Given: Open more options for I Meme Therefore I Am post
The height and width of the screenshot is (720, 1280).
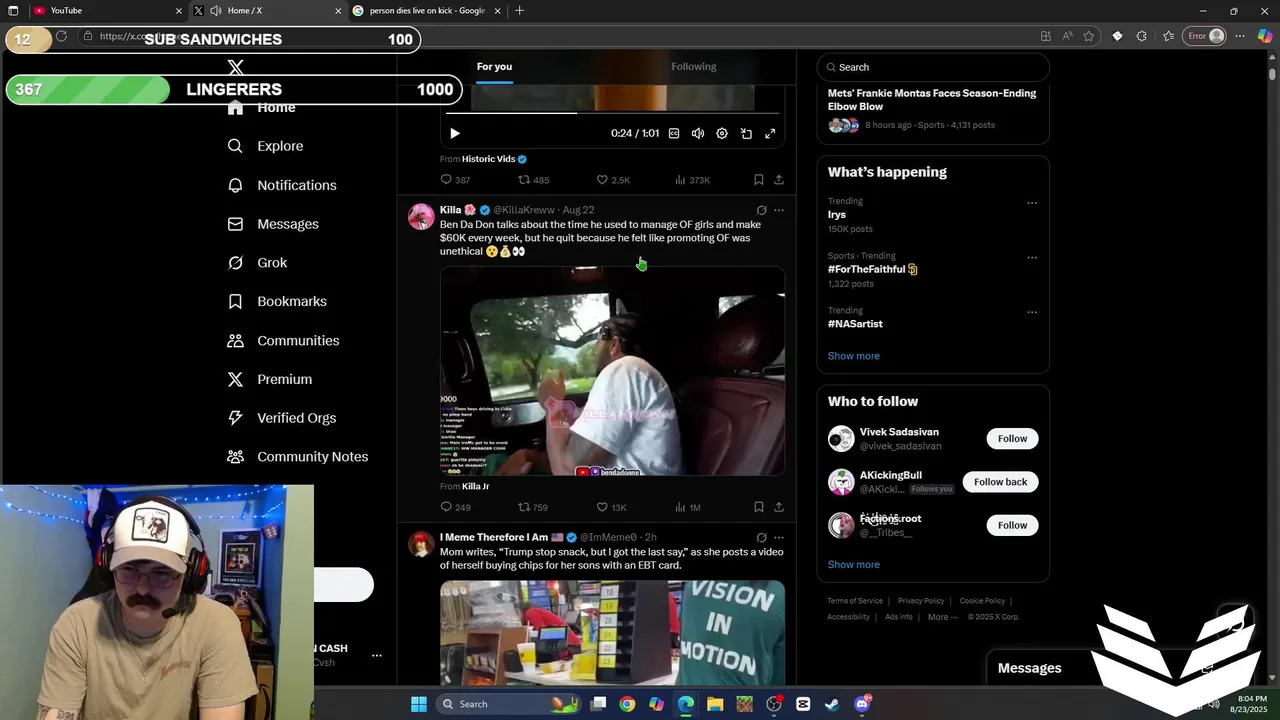Looking at the screenshot, I should [x=779, y=537].
